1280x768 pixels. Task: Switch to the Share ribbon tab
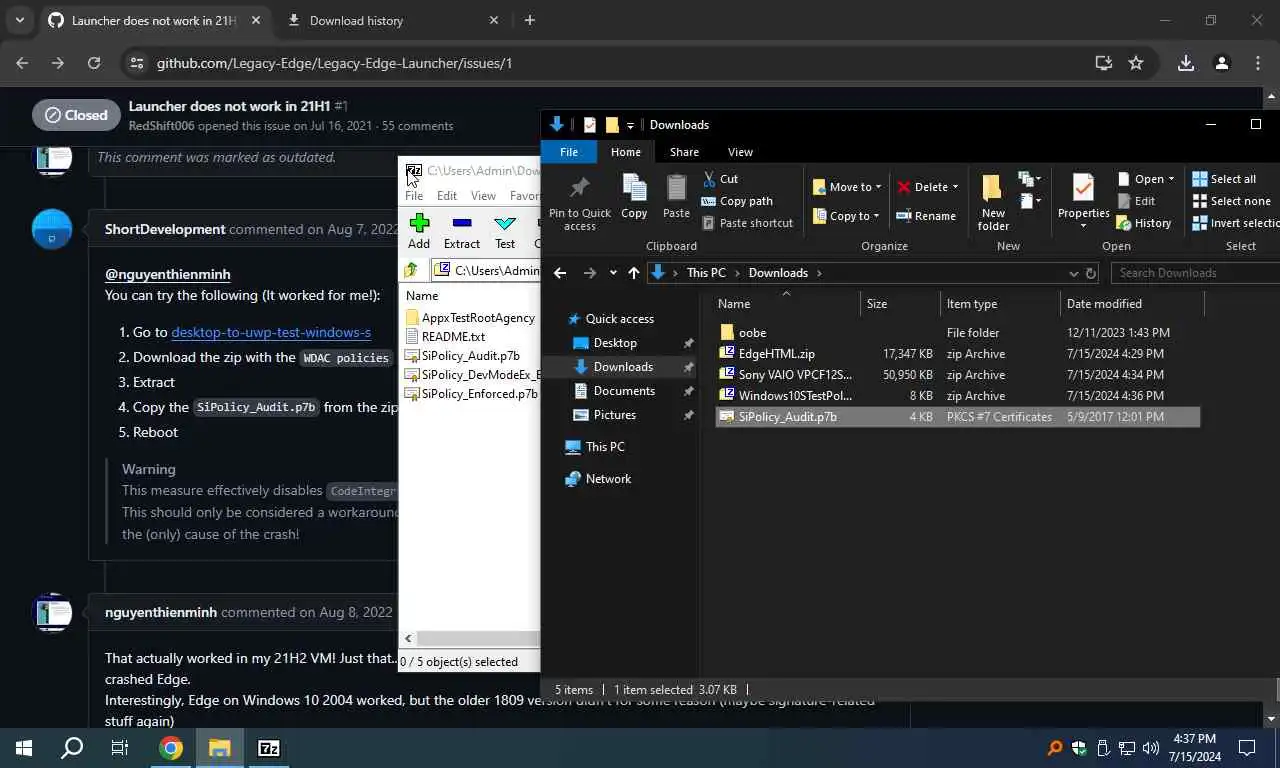tap(684, 152)
